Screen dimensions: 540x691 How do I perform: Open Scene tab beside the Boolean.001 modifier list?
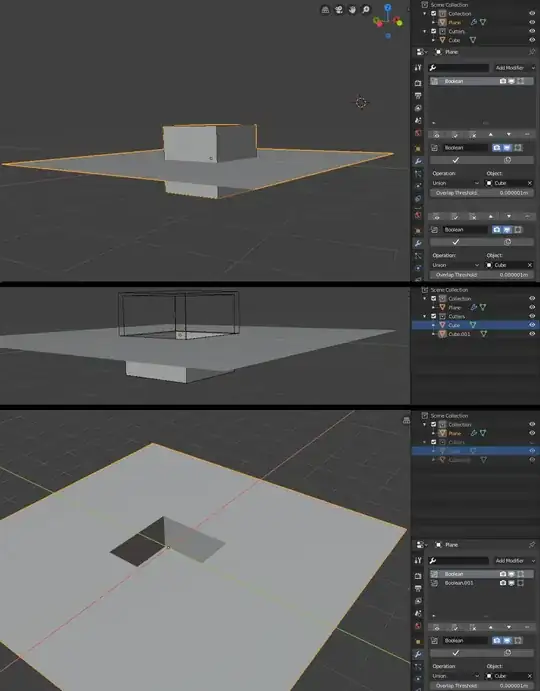pyautogui.click(x=418, y=613)
